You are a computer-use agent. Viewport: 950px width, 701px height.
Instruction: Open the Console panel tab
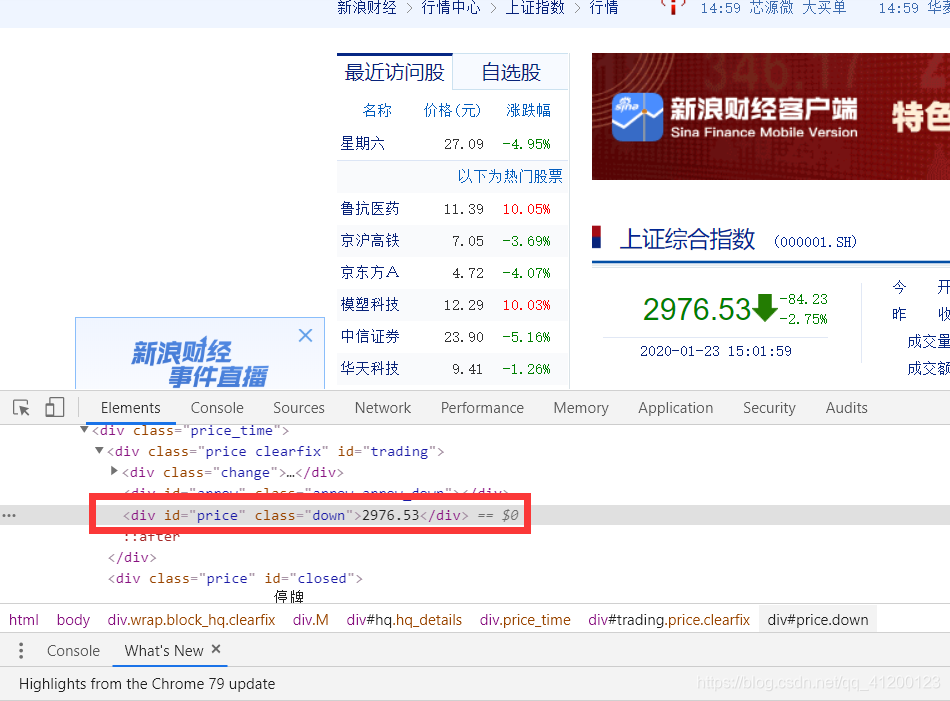pyautogui.click(x=217, y=408)
